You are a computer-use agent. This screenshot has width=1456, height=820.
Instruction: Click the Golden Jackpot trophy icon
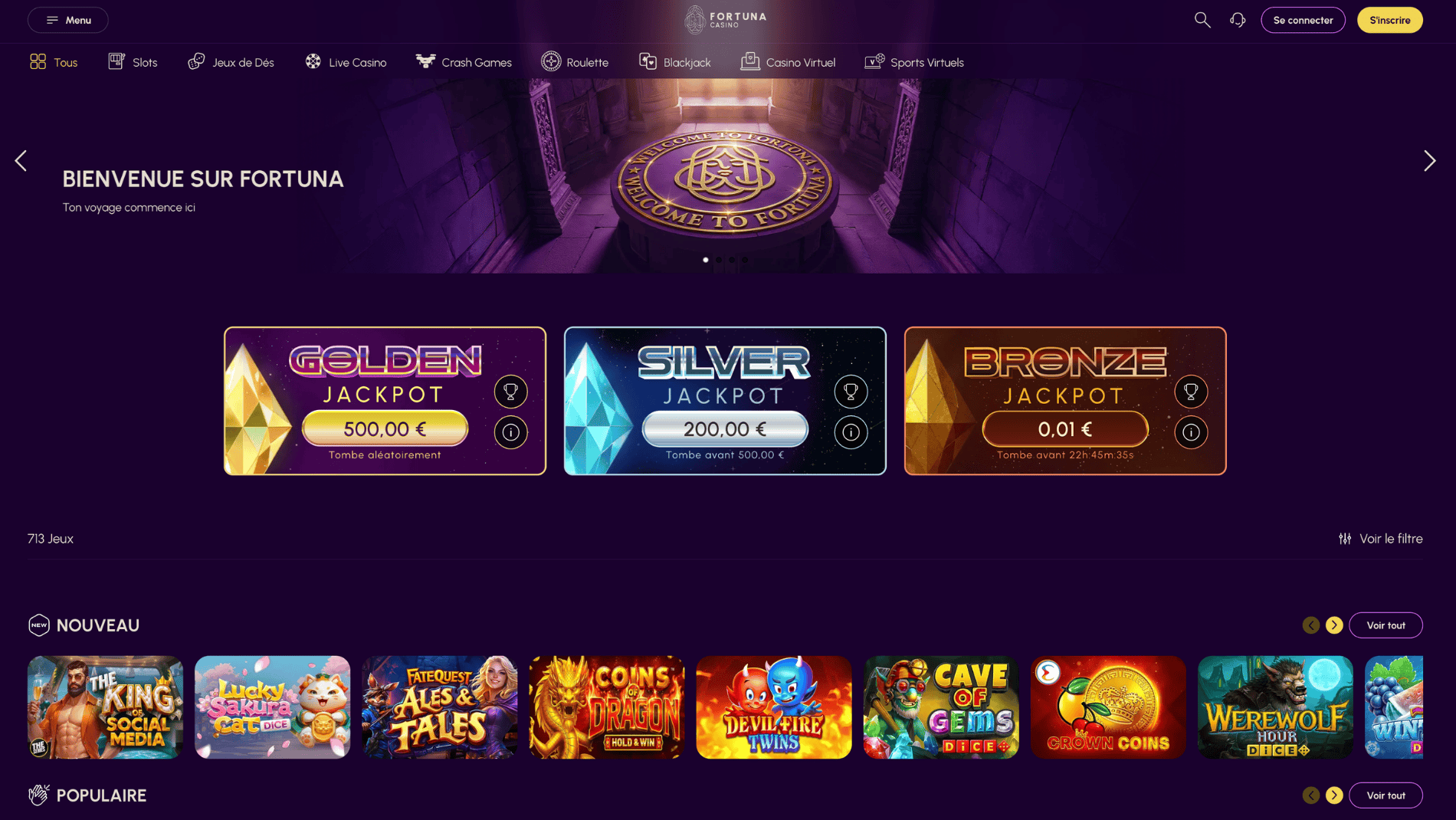(510, 392)
